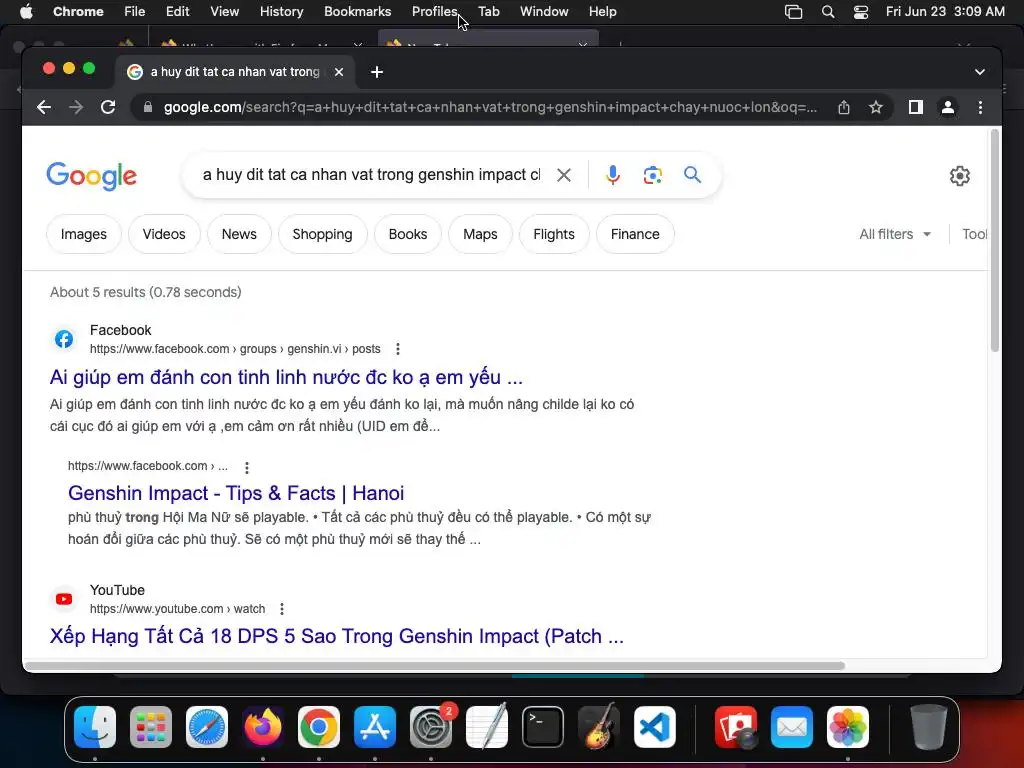1024x768 pixels.
Task: Open Photos from the dock
Action: coord(848,727)
